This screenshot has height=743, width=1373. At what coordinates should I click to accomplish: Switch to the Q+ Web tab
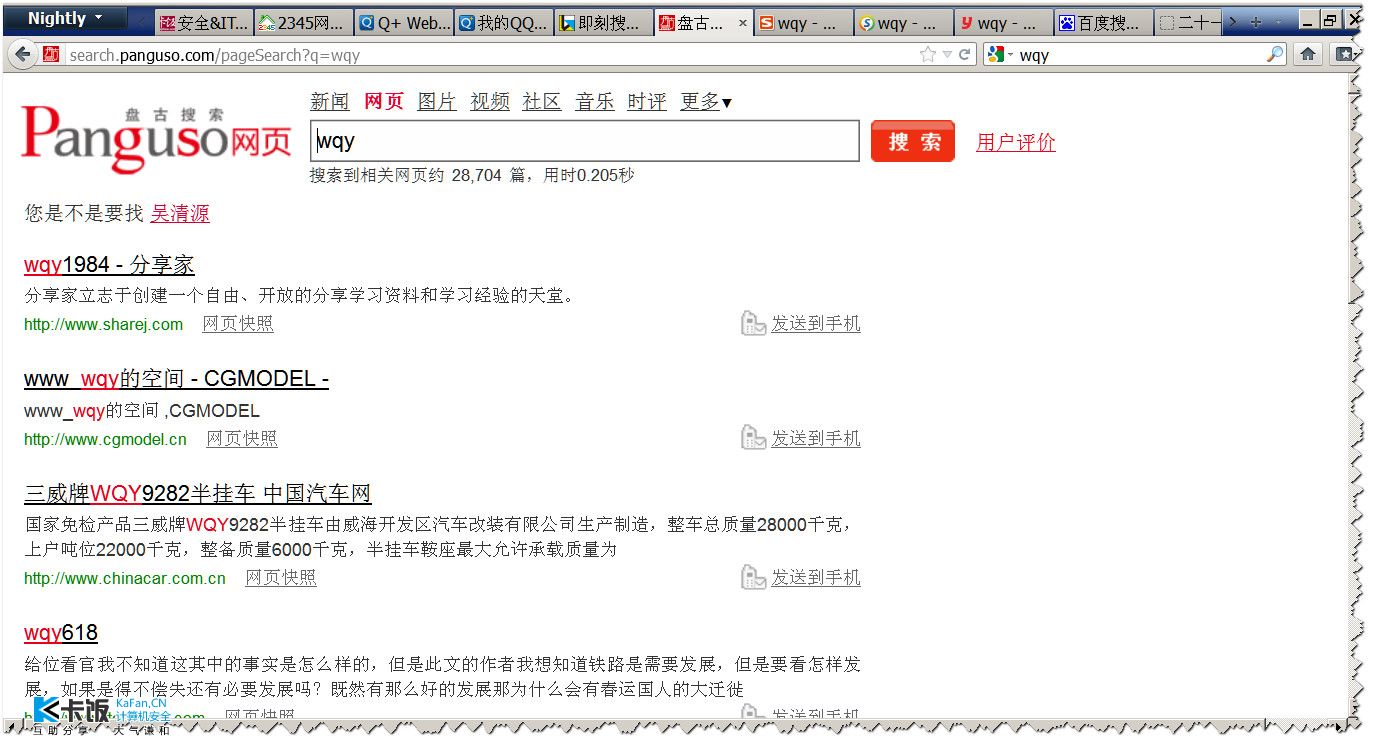click(x=403, y=23)
